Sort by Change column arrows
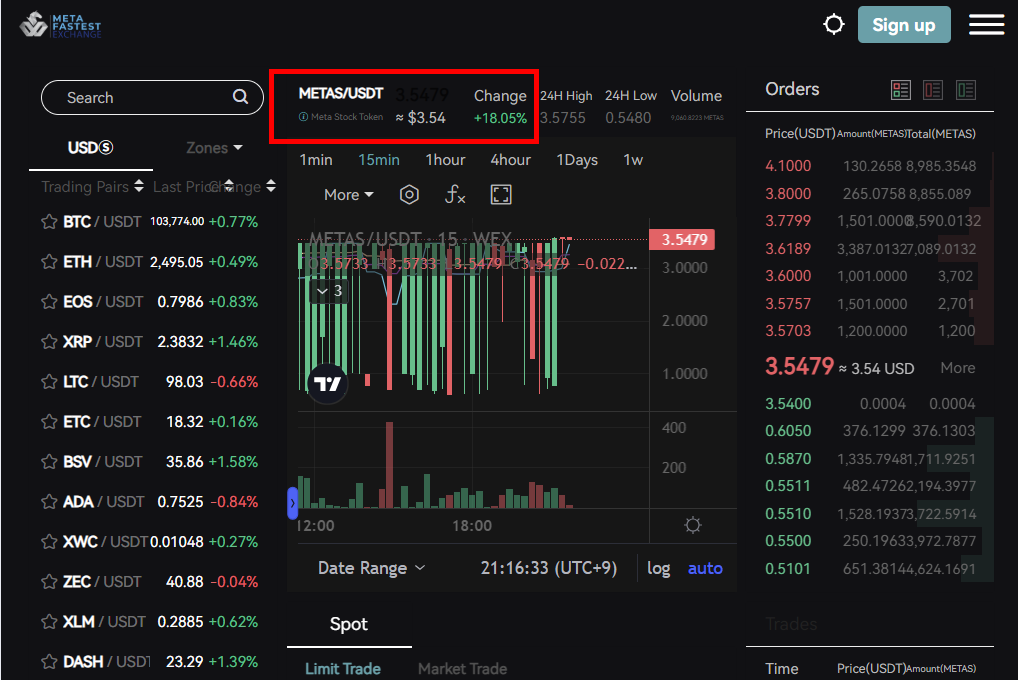 (x=271, y=186)
